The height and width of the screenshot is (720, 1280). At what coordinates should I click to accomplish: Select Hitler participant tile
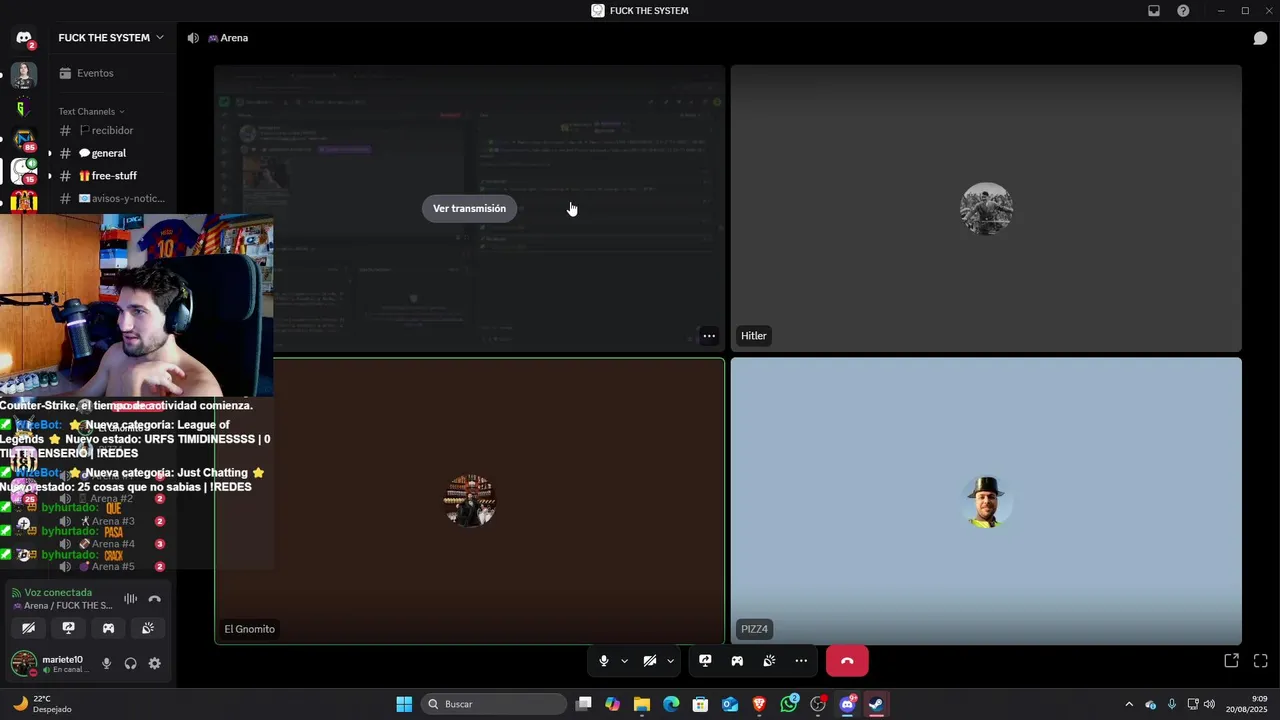point(986,208)
